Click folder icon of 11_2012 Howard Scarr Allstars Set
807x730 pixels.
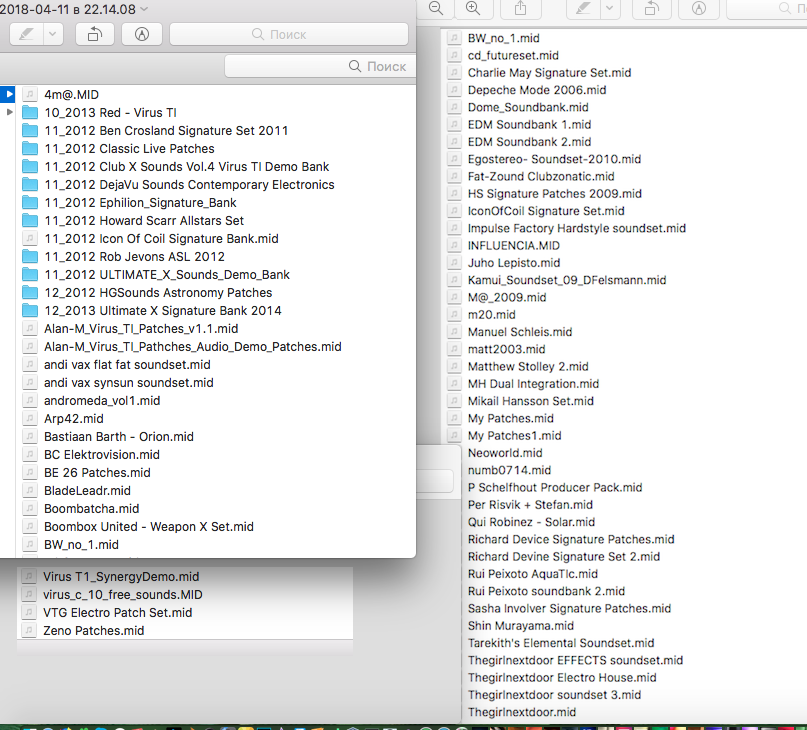(x=30, y=220)
